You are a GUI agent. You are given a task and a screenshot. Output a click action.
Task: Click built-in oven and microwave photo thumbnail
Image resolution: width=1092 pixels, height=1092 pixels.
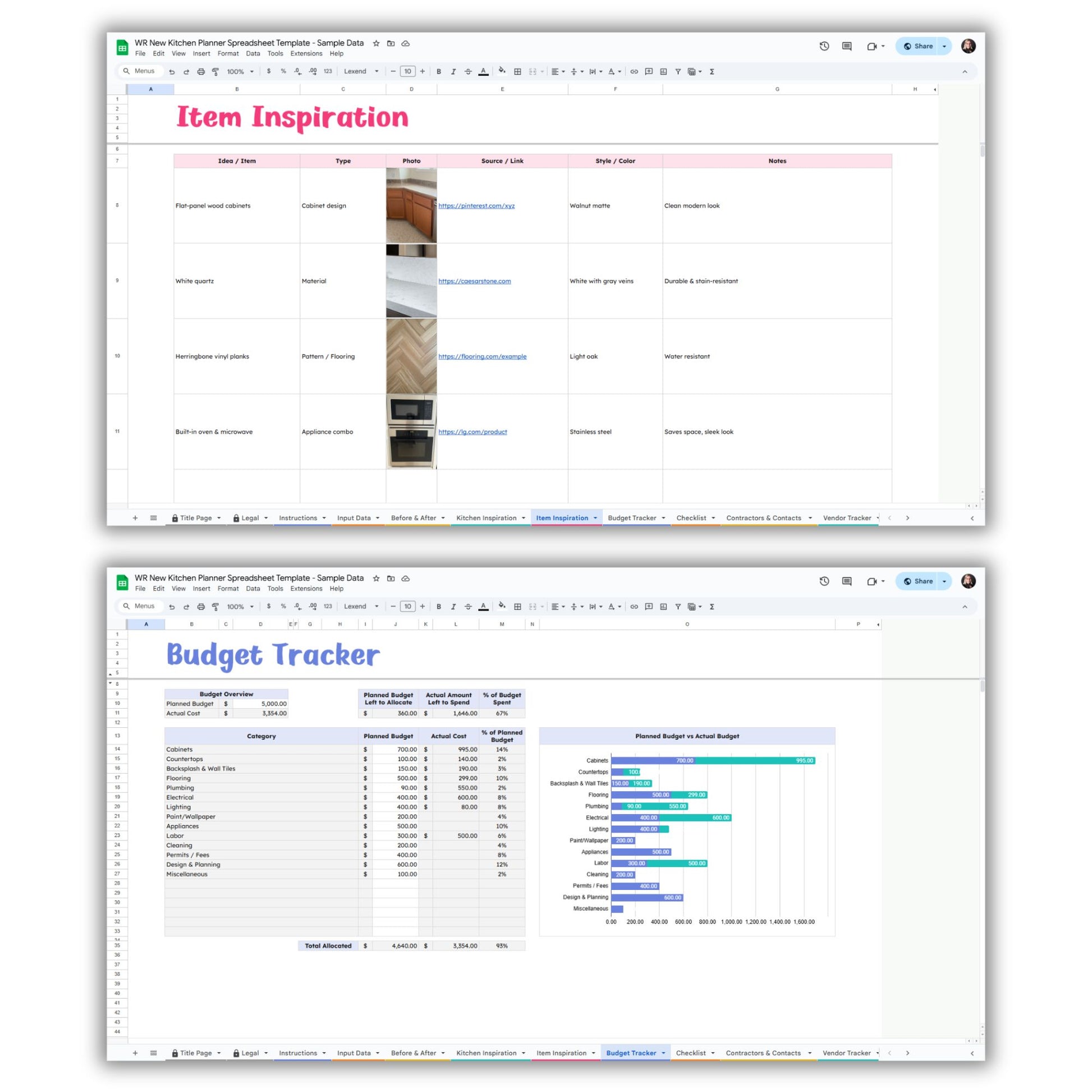pos(411,432)
